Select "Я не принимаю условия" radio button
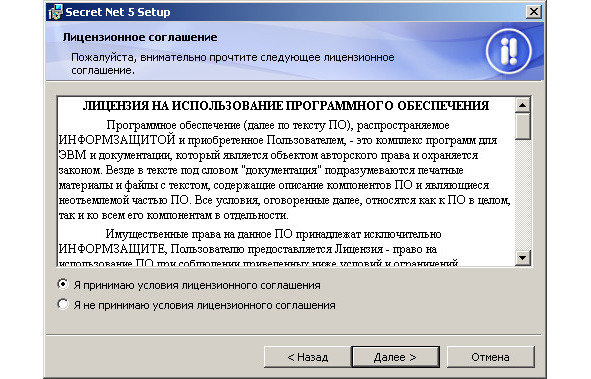Screen dimensions: 591x379 tap(63, 304)
